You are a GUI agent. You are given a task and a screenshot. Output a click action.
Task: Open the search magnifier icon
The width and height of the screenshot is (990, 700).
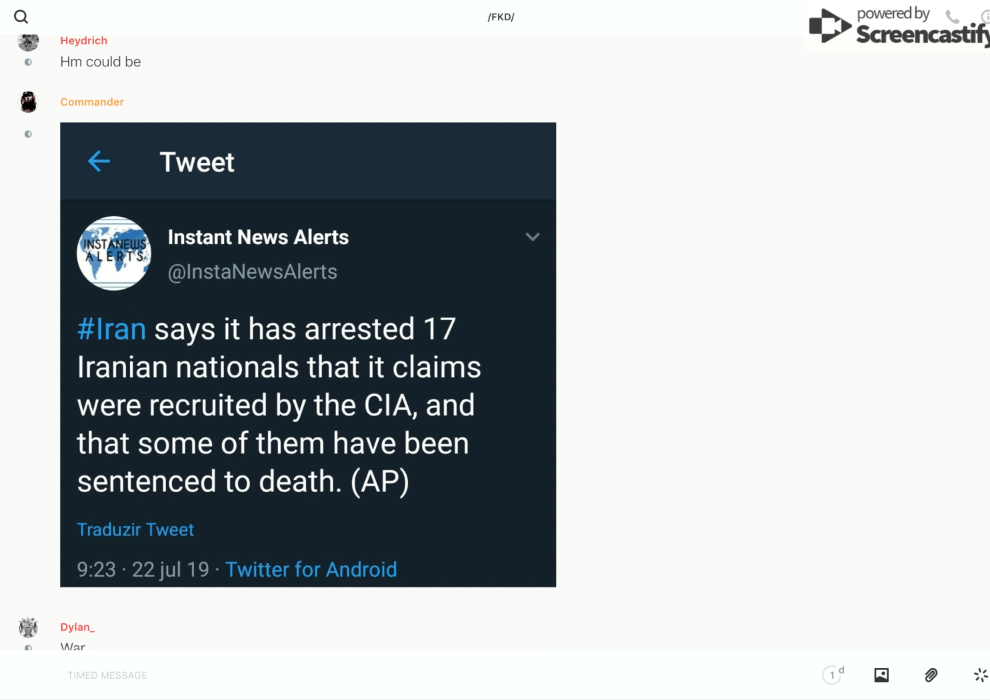click(x=21, y=17)
